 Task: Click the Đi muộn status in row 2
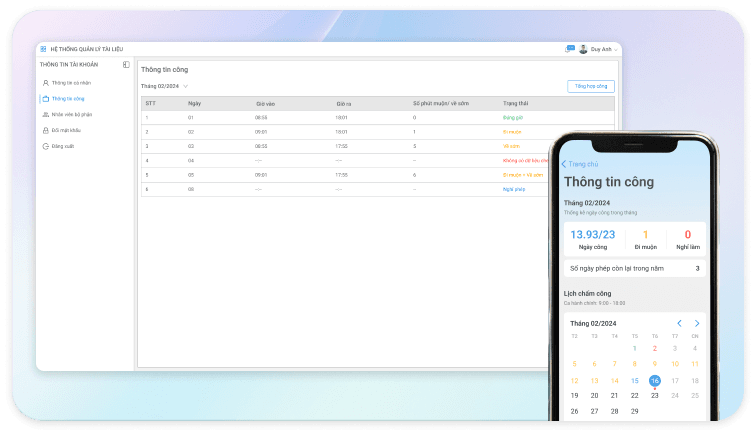click(512, 131)
